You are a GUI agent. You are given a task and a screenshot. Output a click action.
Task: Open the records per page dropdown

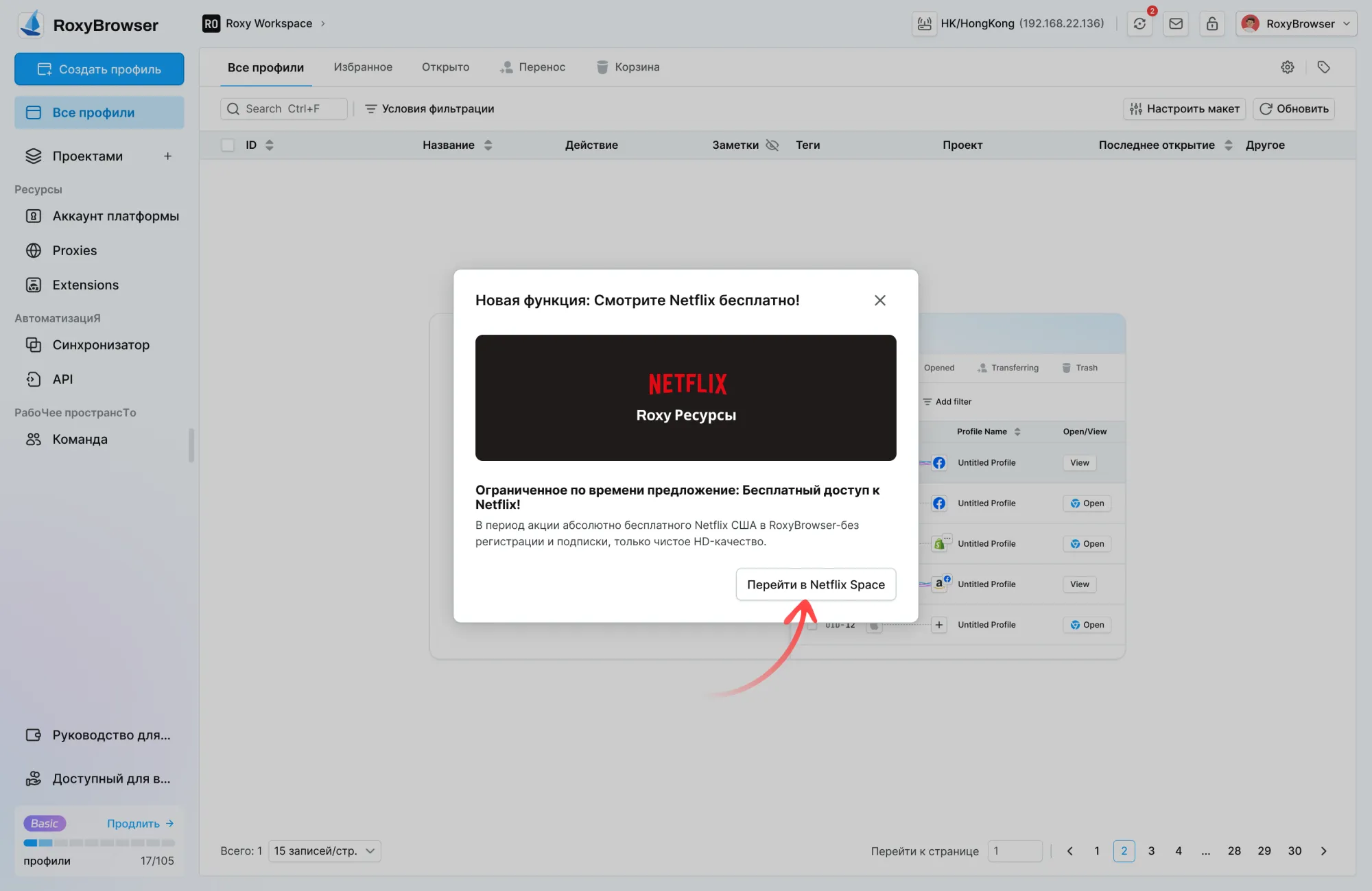click(324, 851)
